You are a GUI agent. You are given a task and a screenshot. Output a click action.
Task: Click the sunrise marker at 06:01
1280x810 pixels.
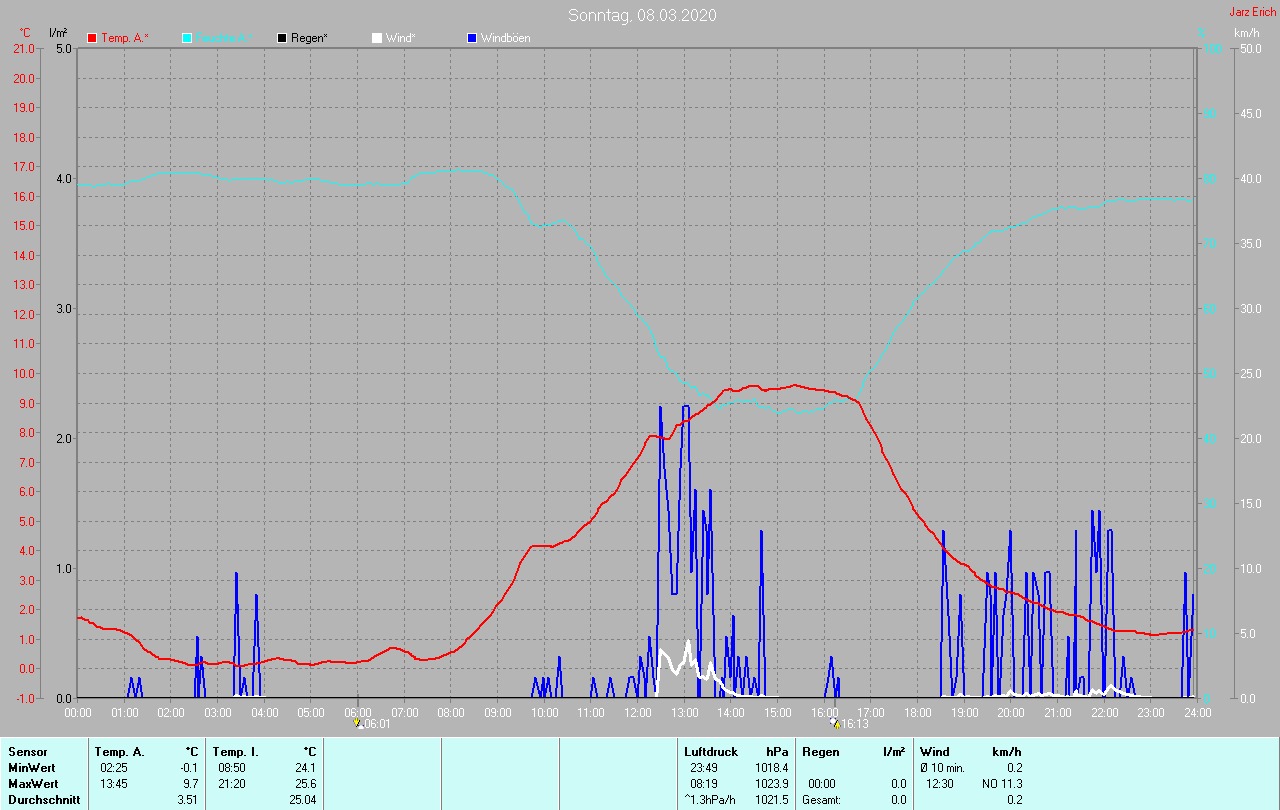coord(358,723)
